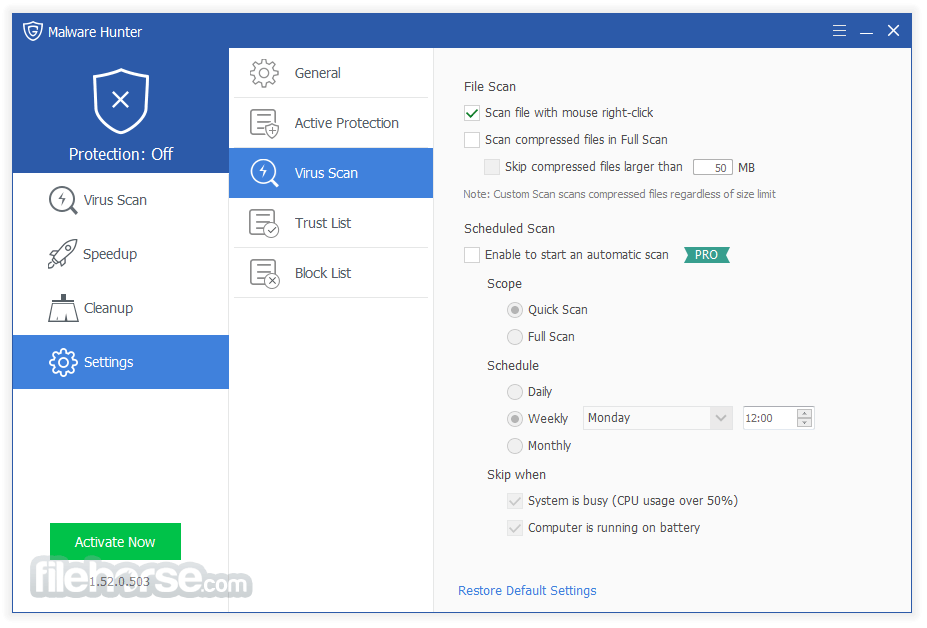
Task: Go to Cleanup section
Action: 121,308
